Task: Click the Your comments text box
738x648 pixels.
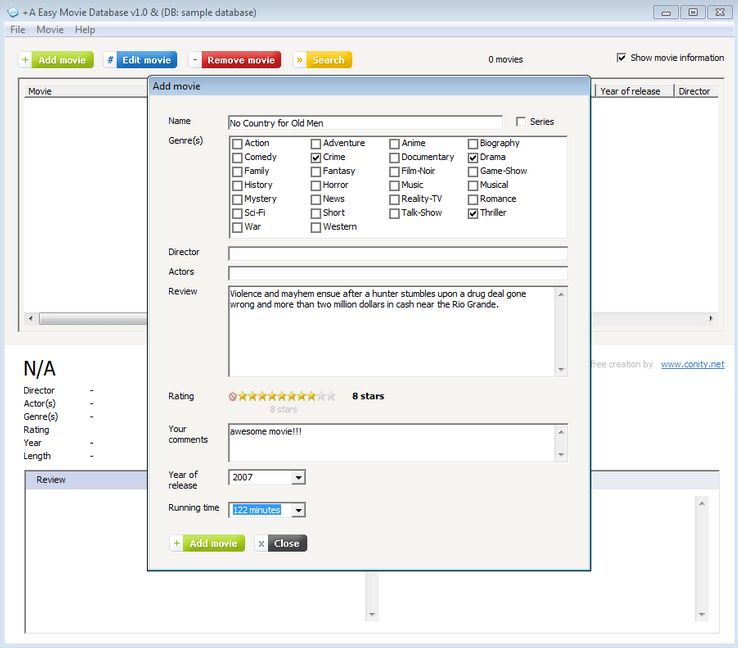Action: click(392, 443)
